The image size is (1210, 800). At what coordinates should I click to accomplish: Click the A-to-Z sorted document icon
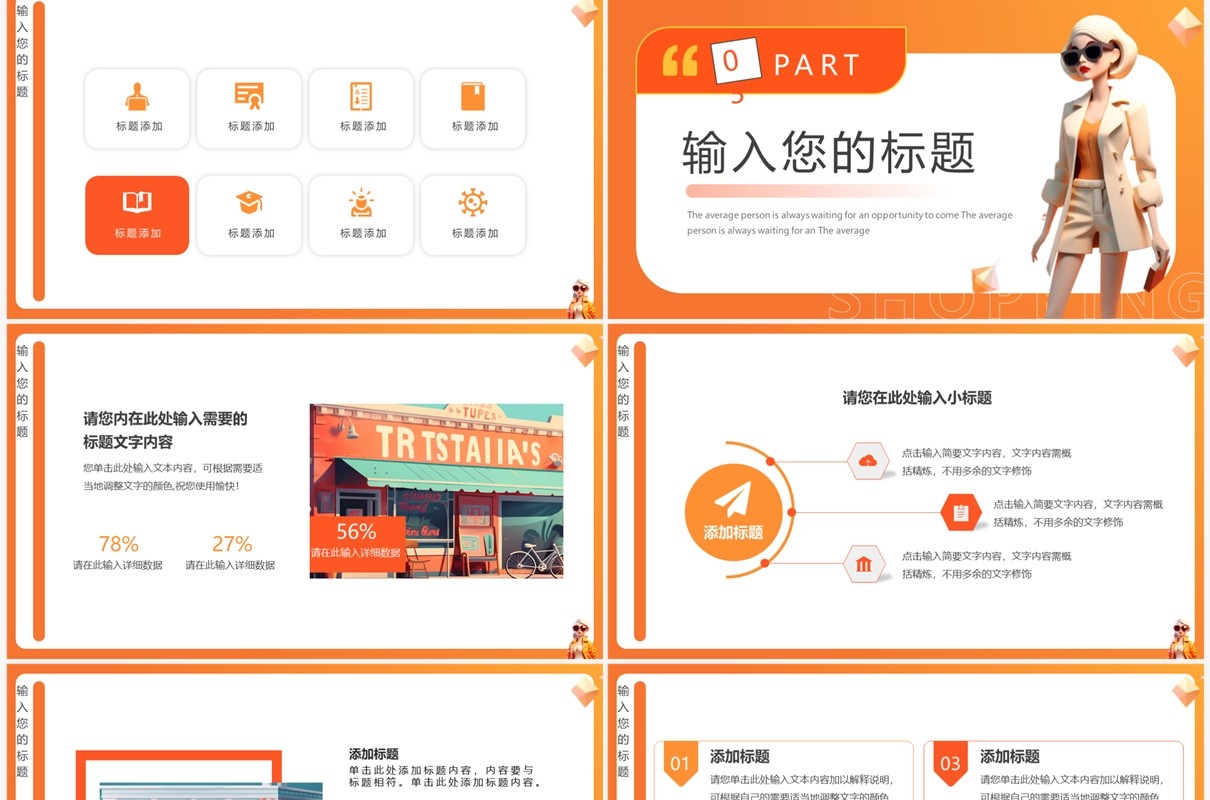click(x=361, y=96)
